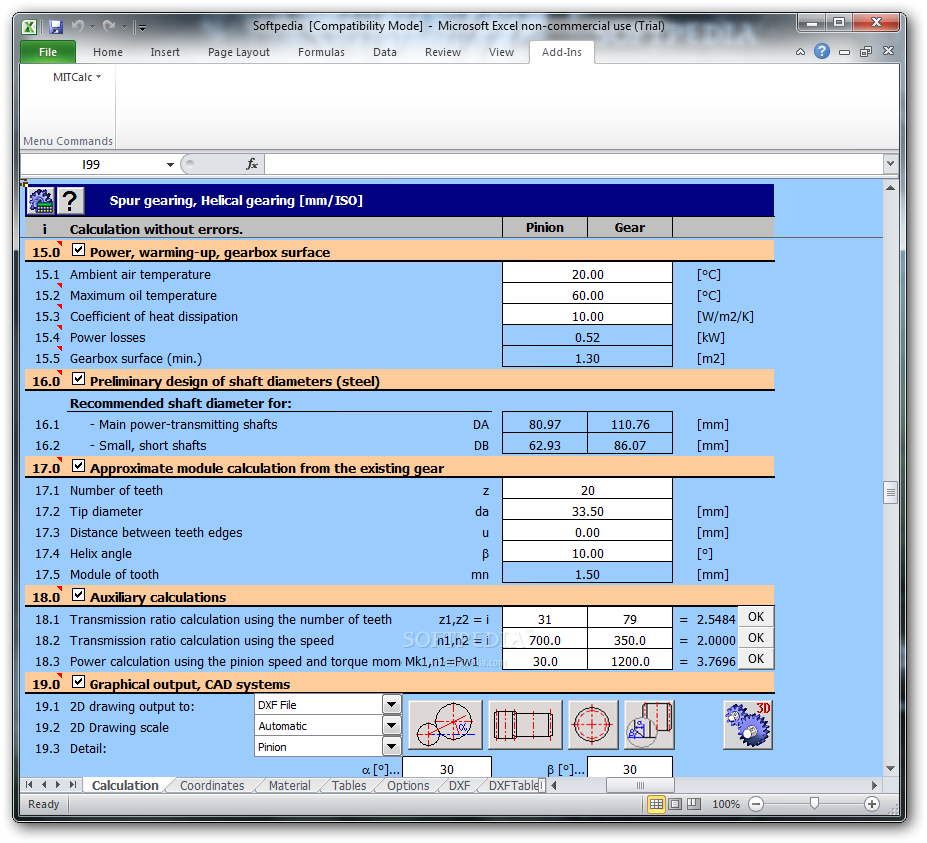Image resolution: width=927 pixels, height=843 pixels.
Task: Click the horizontal scrollbar thumb
Action: [640, 786]
